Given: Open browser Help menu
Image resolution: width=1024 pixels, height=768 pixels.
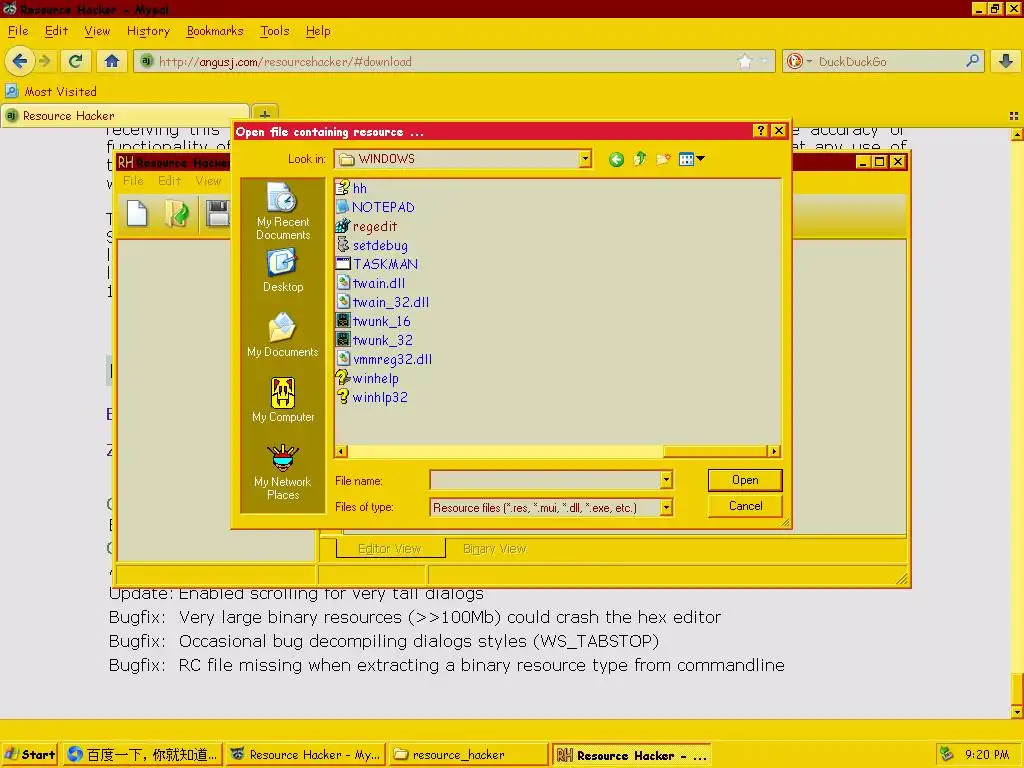Looking at the screenshot, I should (318, 31).
